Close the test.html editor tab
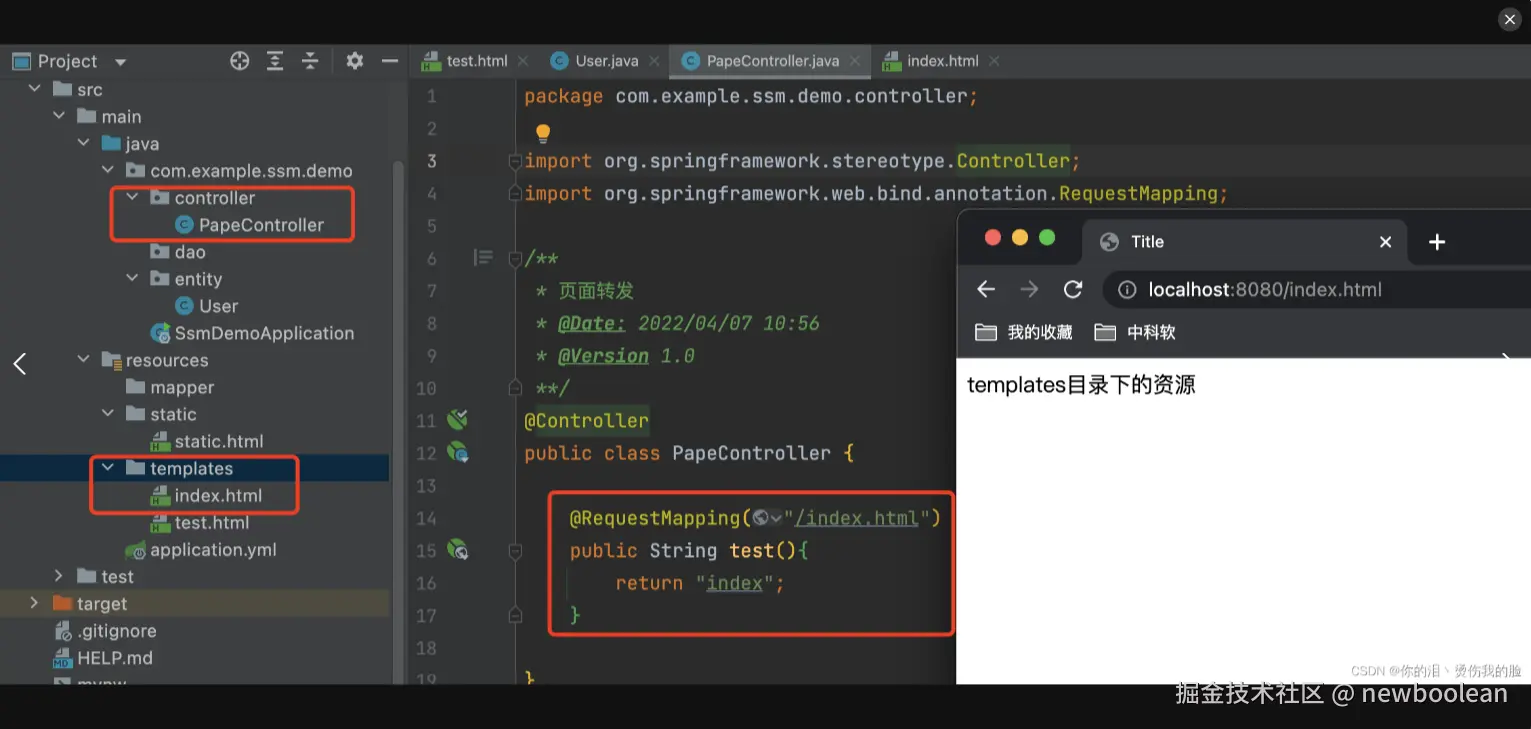 click(x=522, y=61)
